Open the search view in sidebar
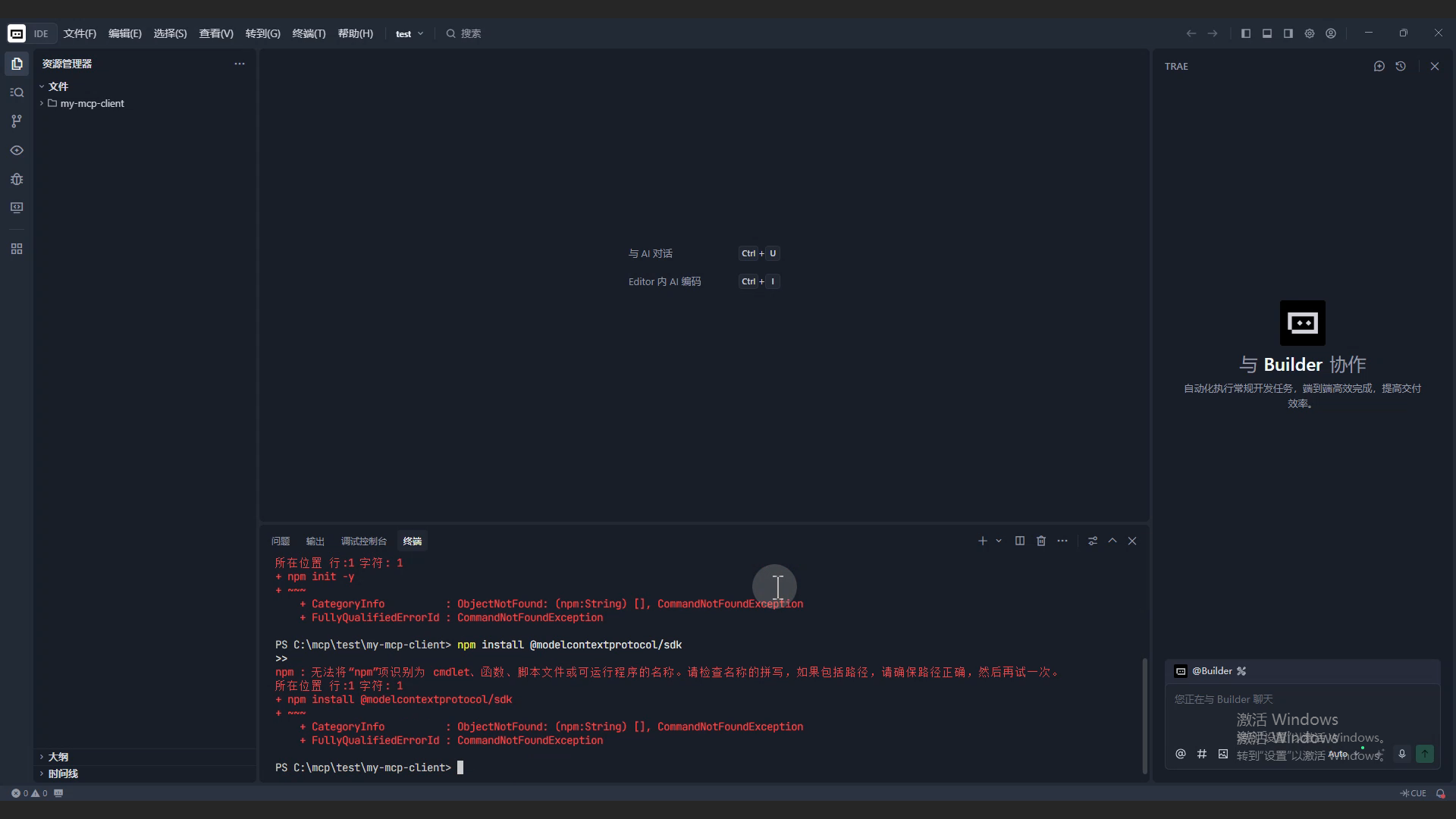Image resolution: width=1456 pixels, height=819 pixels. (17, 93)
